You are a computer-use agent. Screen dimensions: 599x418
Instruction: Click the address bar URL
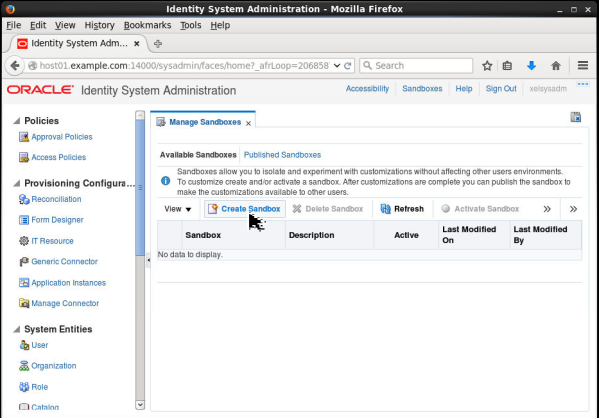(184, 66)
